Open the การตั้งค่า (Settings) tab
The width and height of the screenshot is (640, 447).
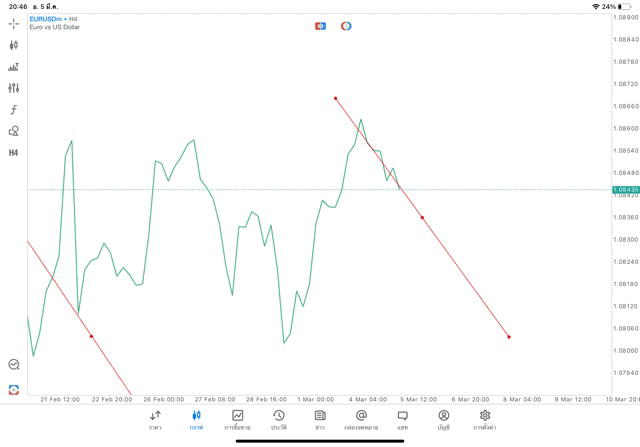click(485, 420)
